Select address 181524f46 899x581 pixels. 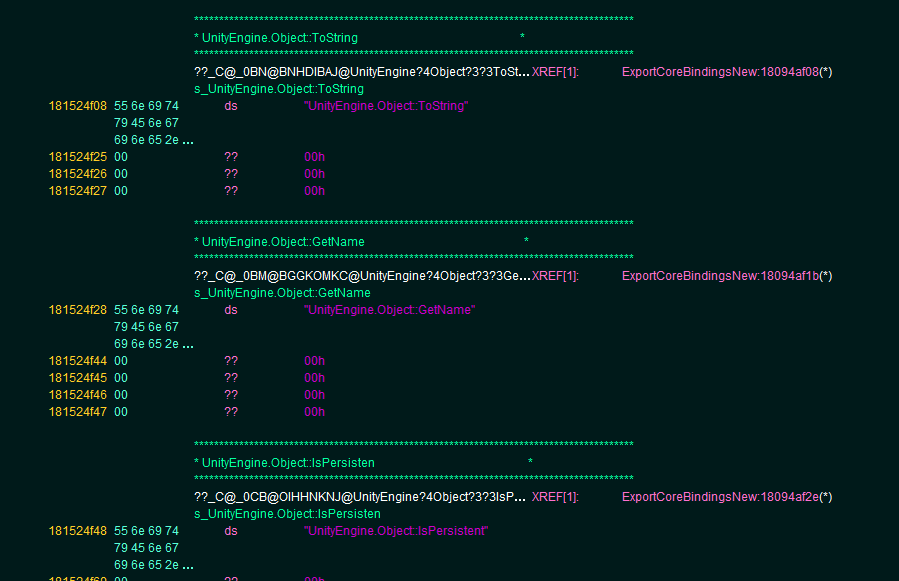(77, 395)
